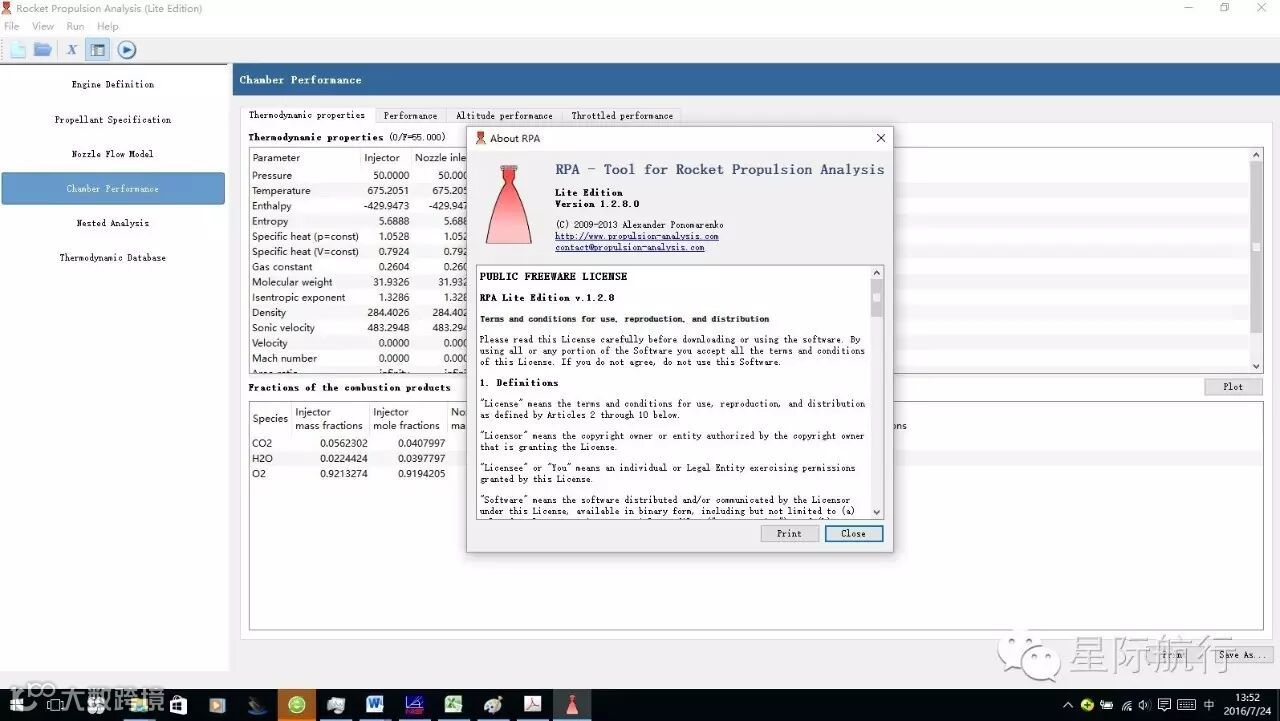Screen dimensions: 1280x721
Task: Toggle the table view toolbar icon
Action: click(x=97, y=50)
